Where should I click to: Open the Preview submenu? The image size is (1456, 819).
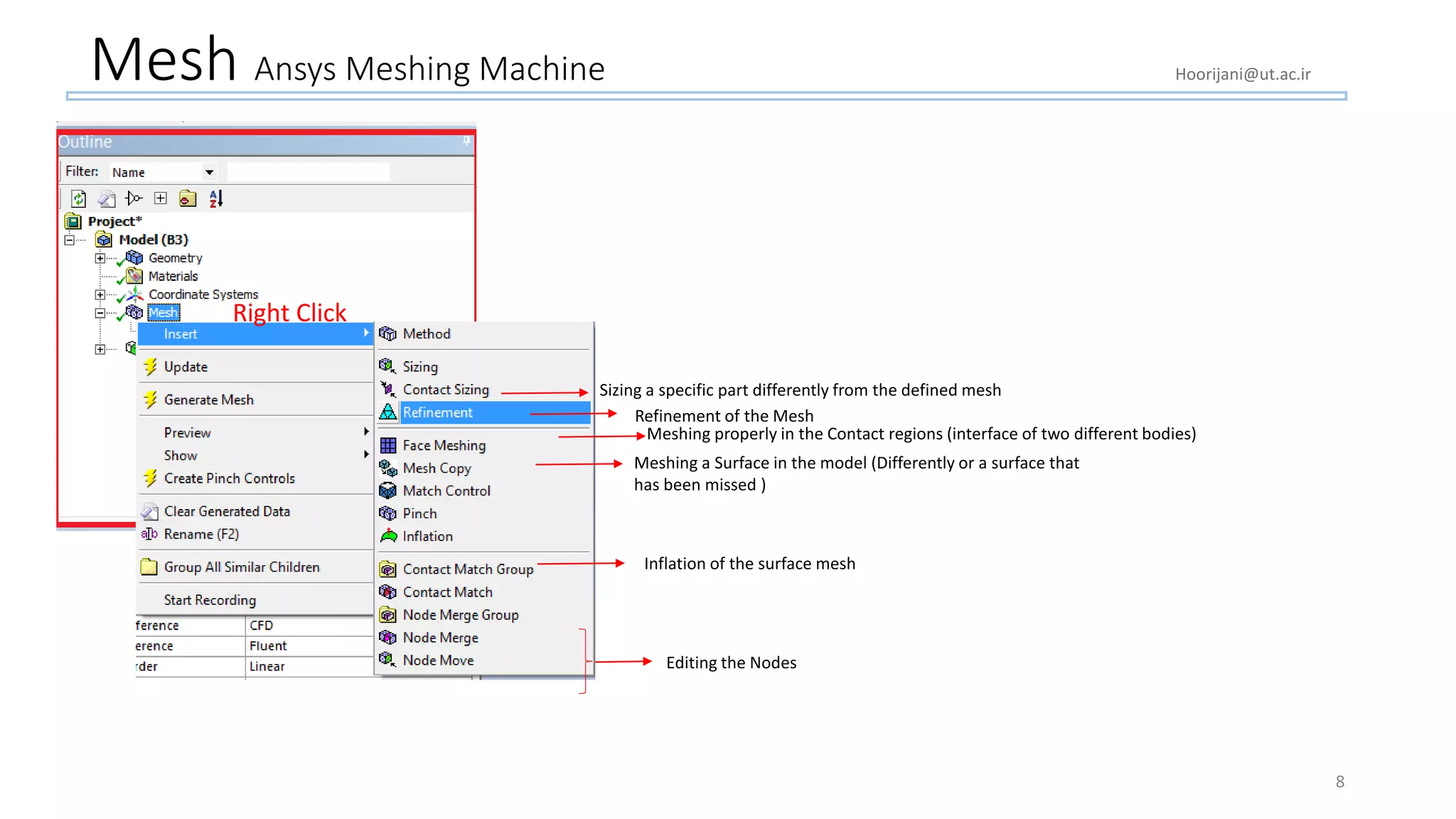188,433
